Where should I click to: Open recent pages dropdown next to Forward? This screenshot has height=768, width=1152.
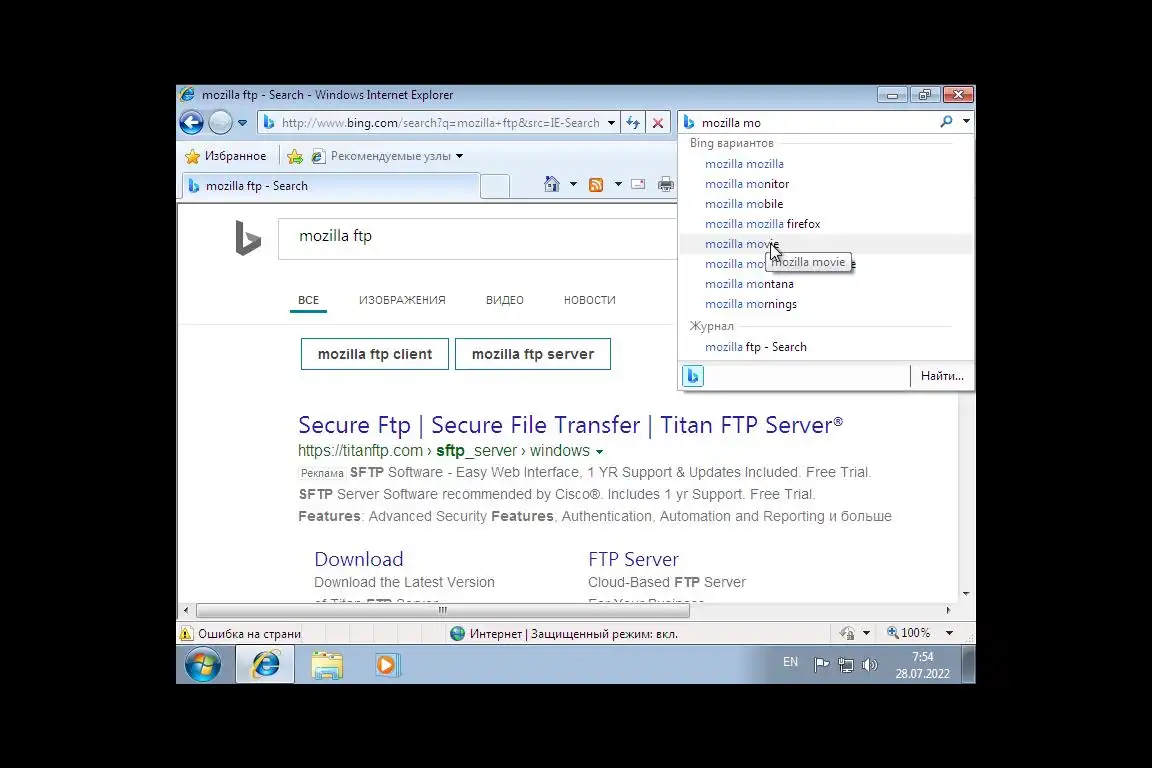point(242,123)
